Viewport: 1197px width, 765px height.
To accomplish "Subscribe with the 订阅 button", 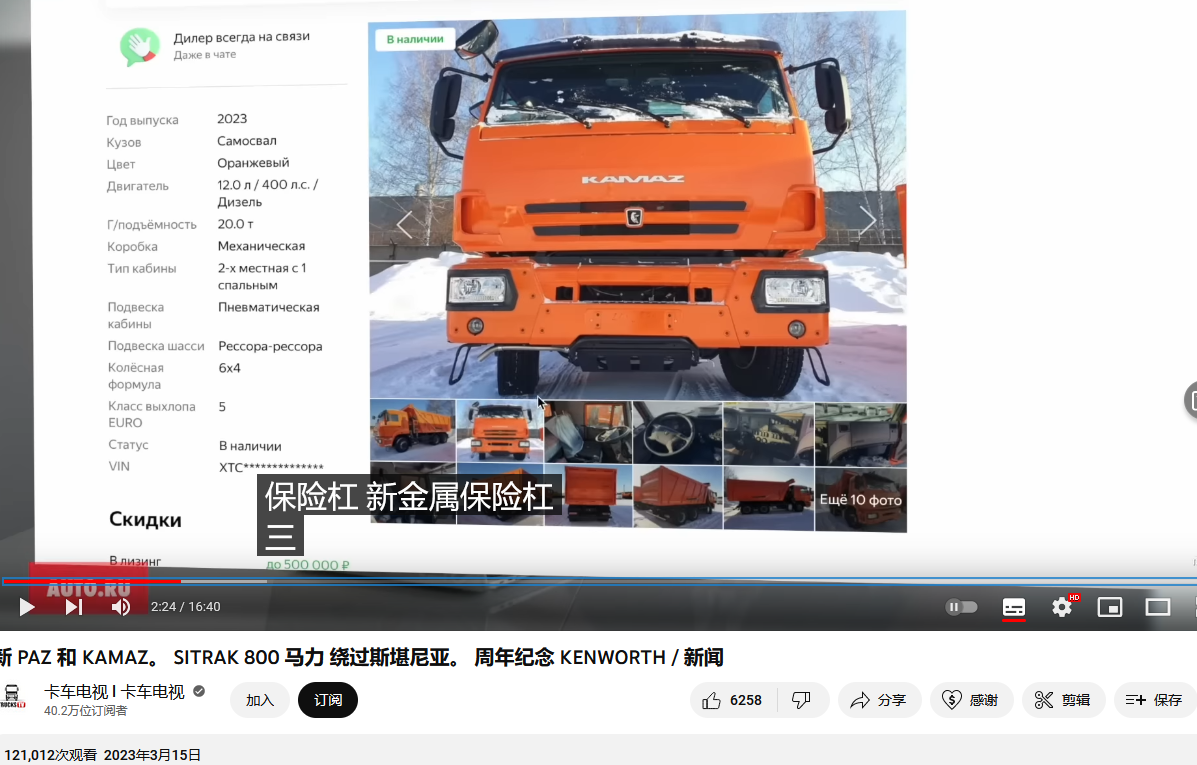I will point(327,700).
